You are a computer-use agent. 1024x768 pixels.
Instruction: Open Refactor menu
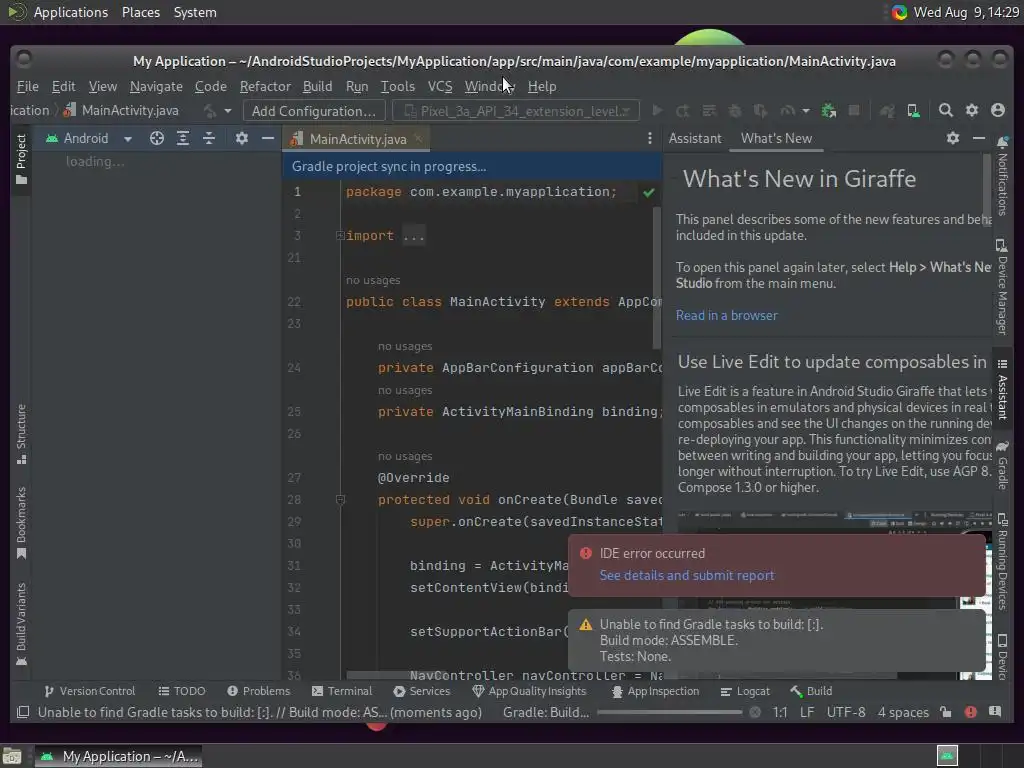[265, 86]
